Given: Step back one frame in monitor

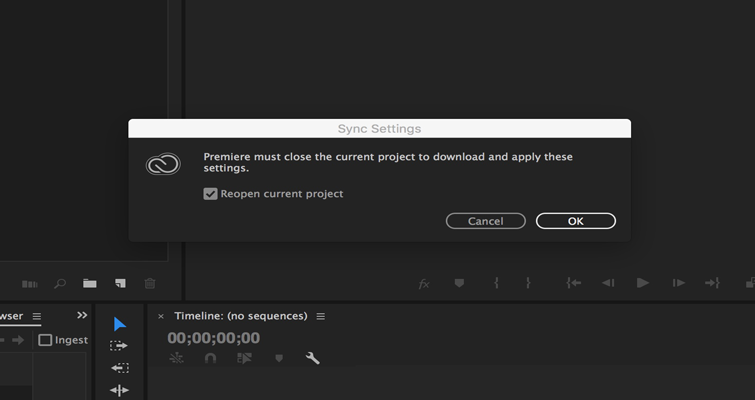Looking at the screenshot, I should [x=608, y=283].
